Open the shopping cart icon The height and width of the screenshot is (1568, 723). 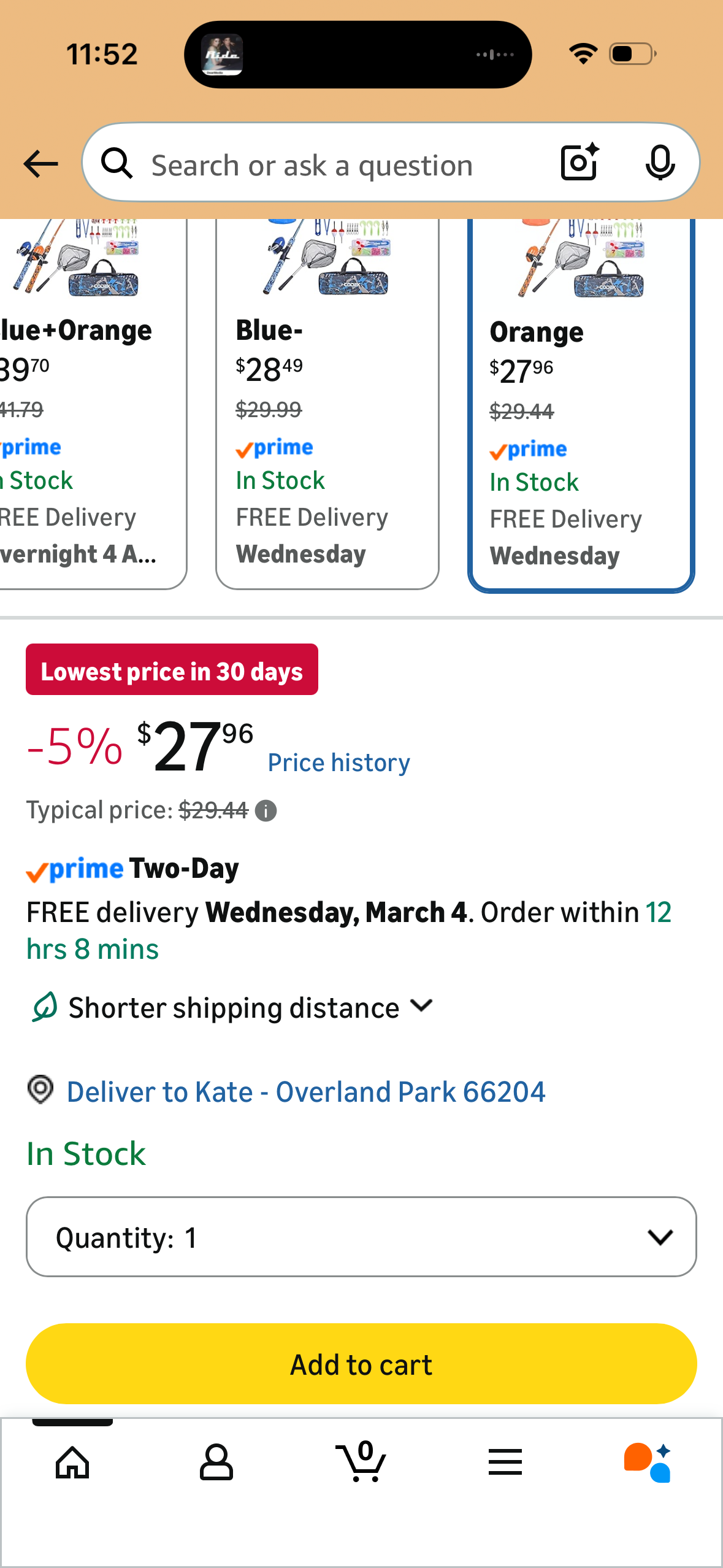(362, 1462)
